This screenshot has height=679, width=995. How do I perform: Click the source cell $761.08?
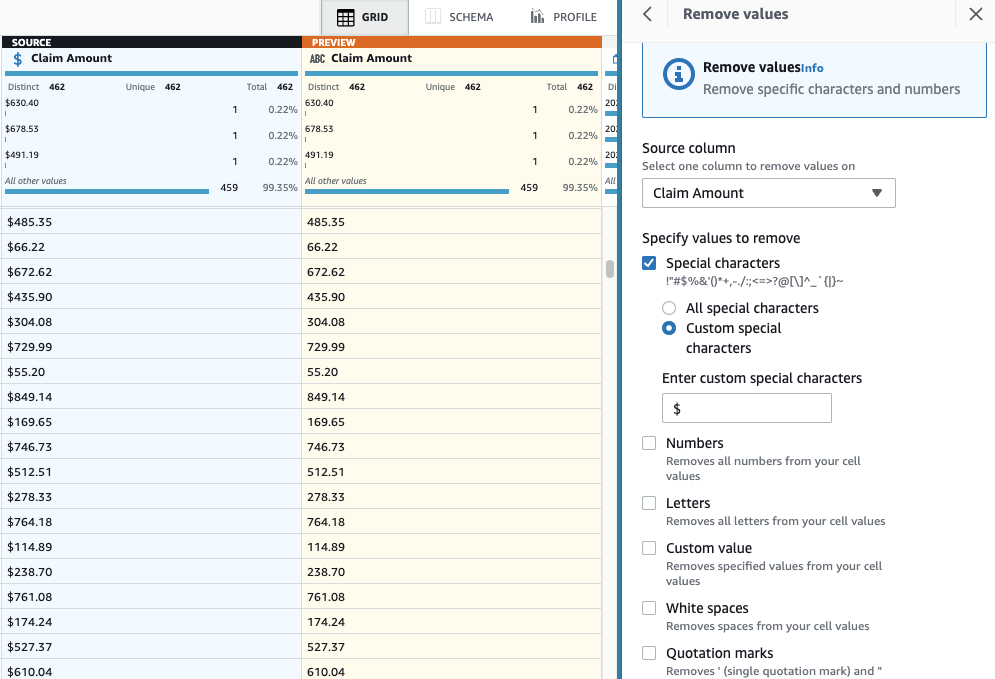pyautogui.click(x=151, y=597)
